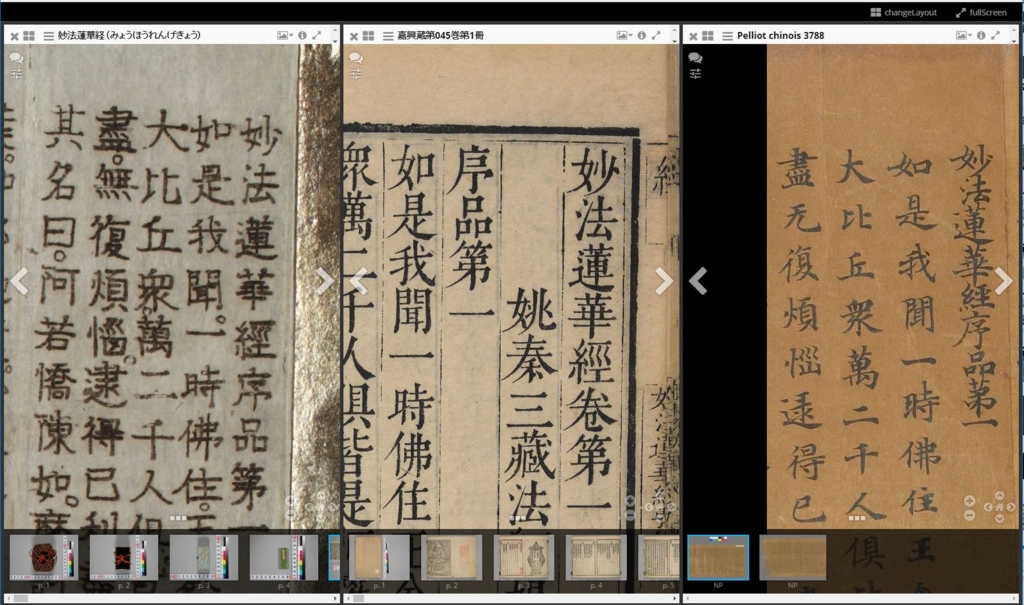
Task: Select p. 2 thumbnail in 妙法蓮華経 window
Action: coord(124,558)
